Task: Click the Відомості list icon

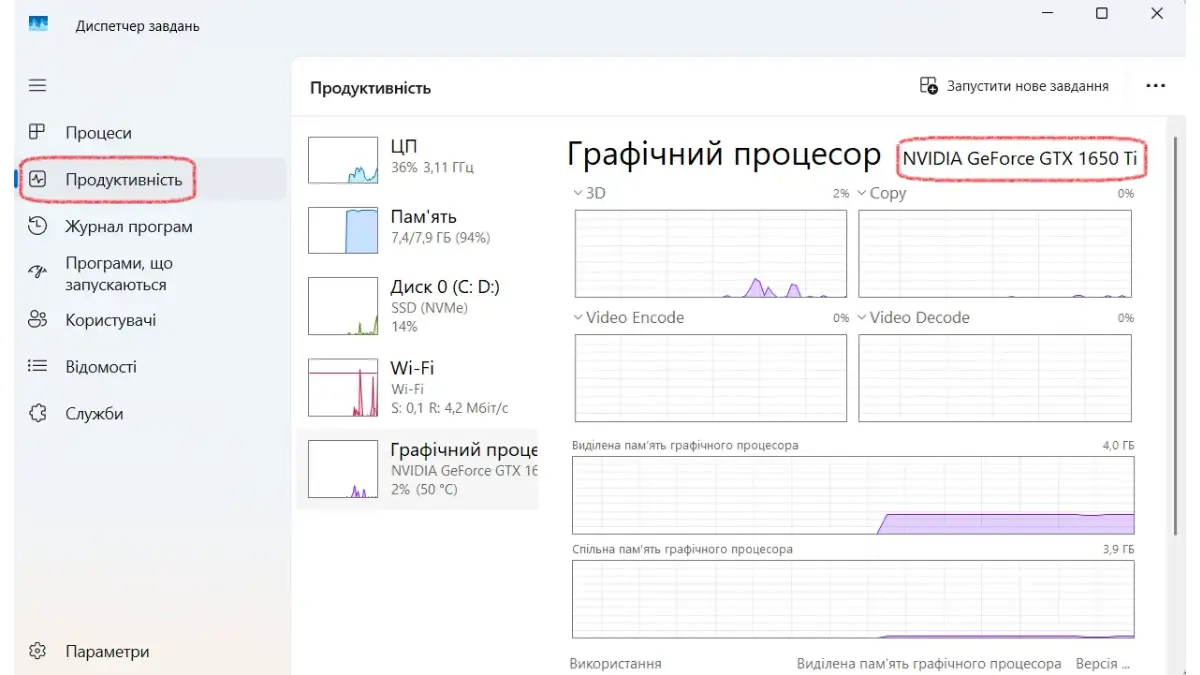Action: click(37, 366)
